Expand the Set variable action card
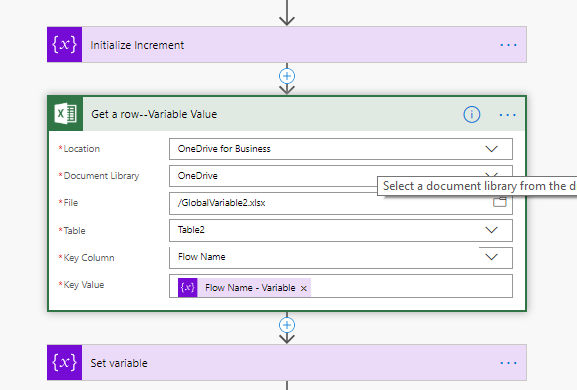 (287, 363)
